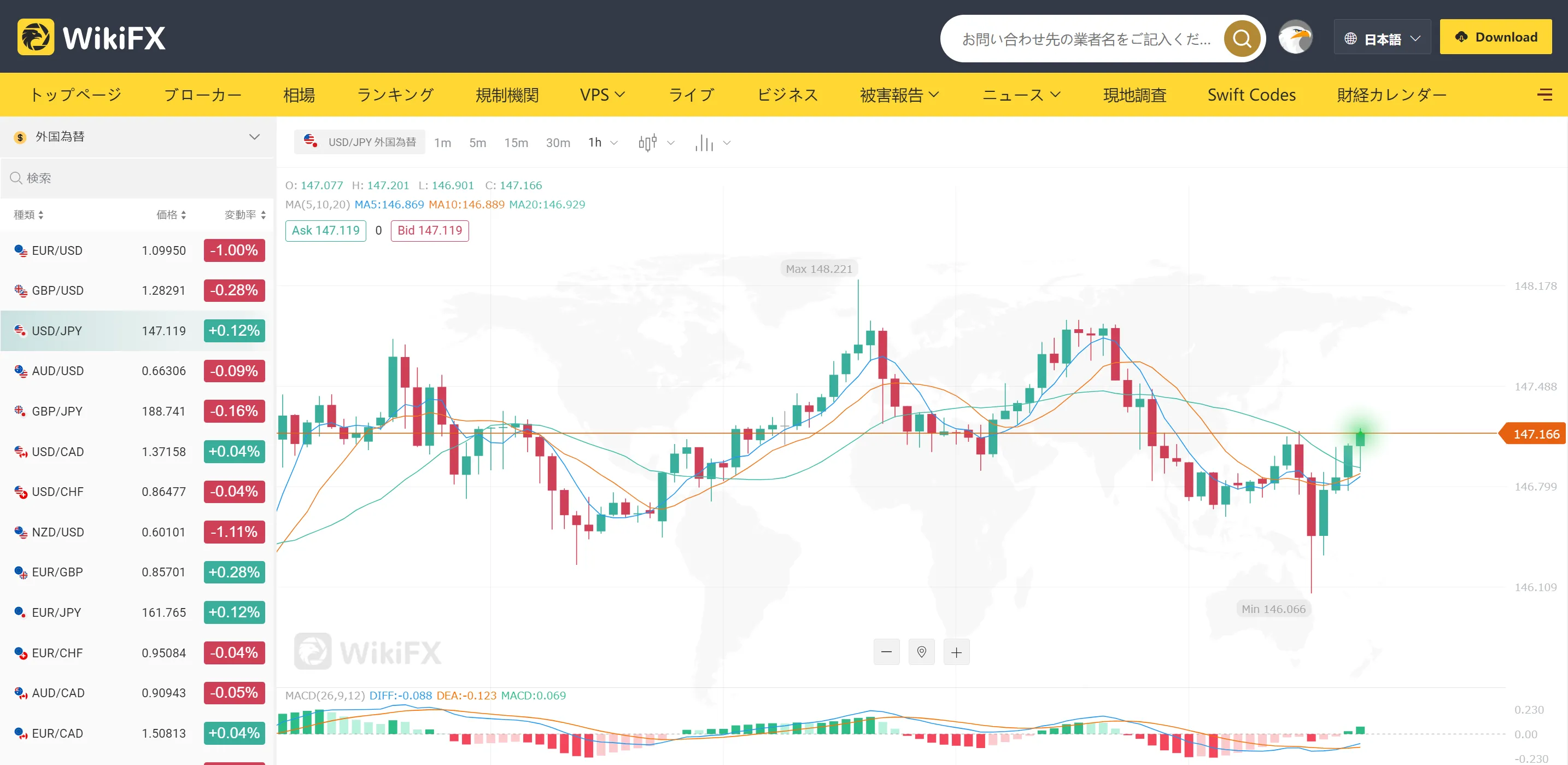This screenshot has height=765, width=1568.
Task: Zoom out chart with minus button
Action: click(x=886, y=652)
